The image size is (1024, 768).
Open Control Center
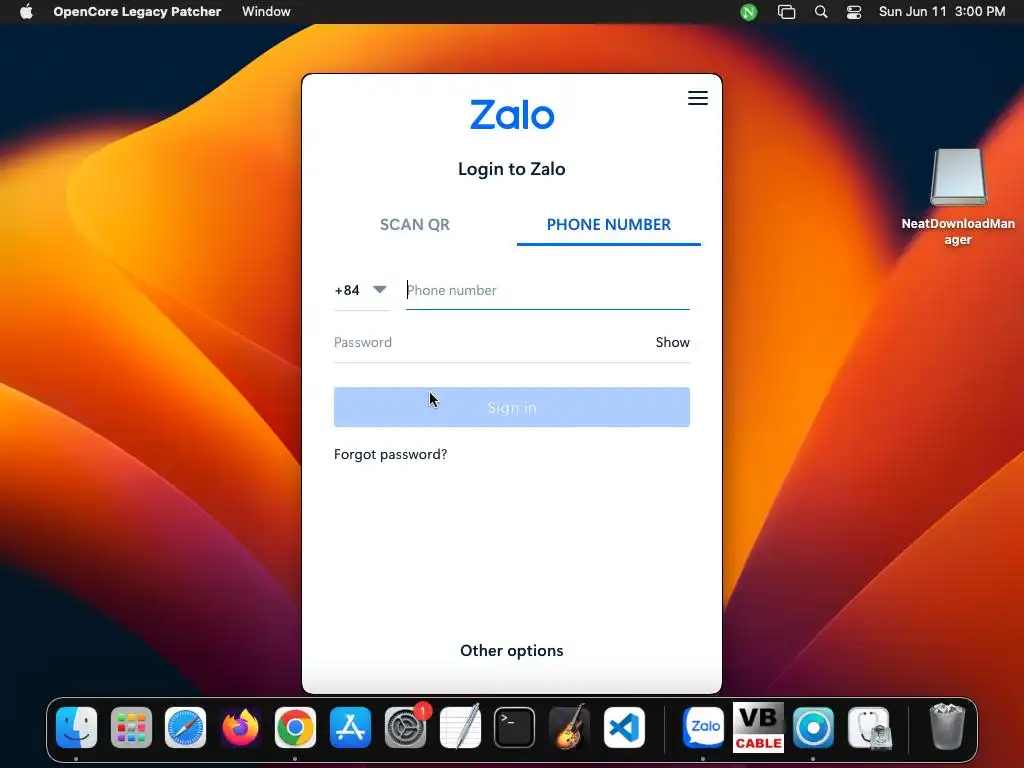(x=854, y=12)
